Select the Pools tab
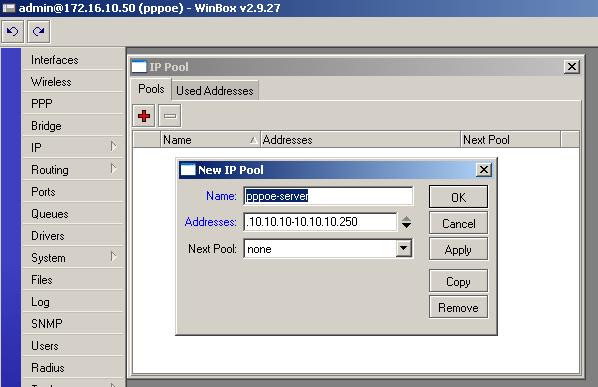Screen dimensions: 598x387 tap(151, 89)
